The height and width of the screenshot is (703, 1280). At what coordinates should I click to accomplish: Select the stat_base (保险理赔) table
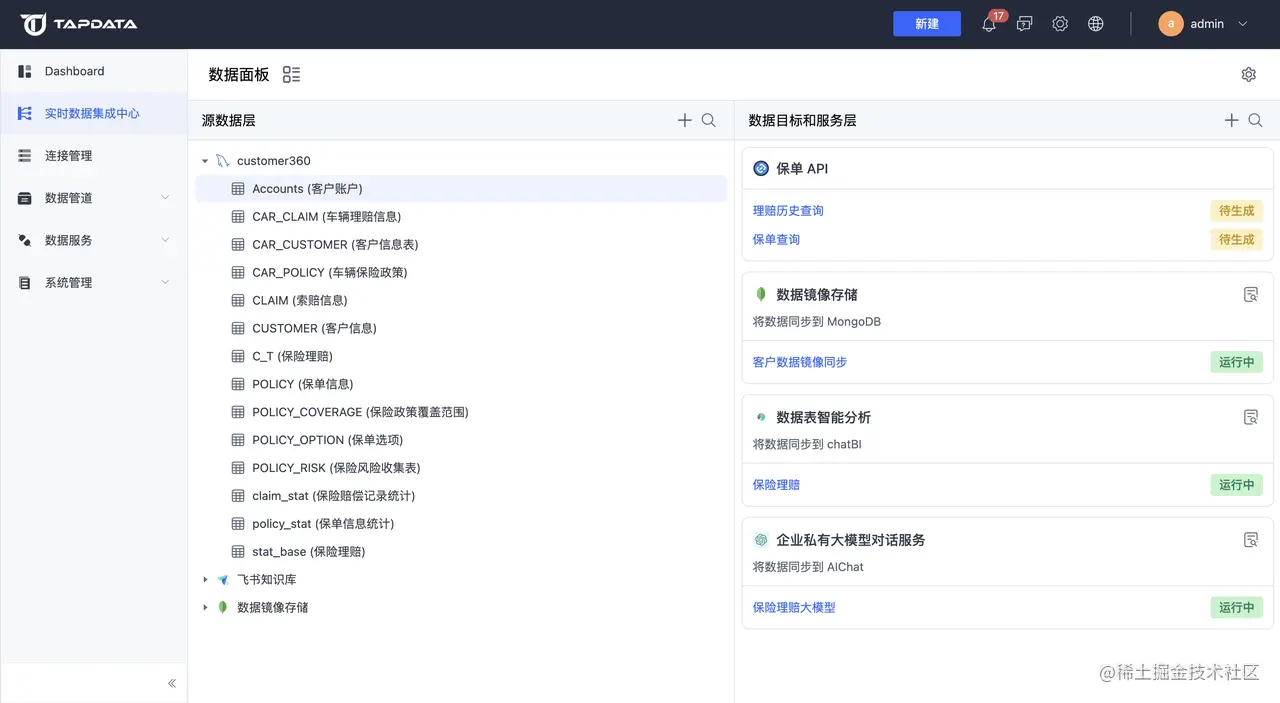(461, 552)
